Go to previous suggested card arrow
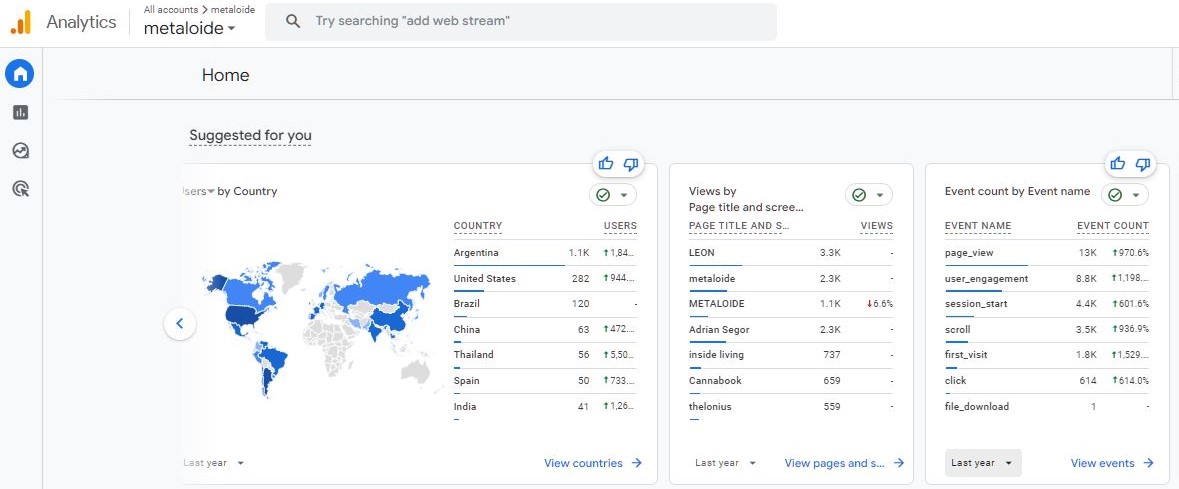The width and height of the screenshot is (1179, 489). [180, 324]
